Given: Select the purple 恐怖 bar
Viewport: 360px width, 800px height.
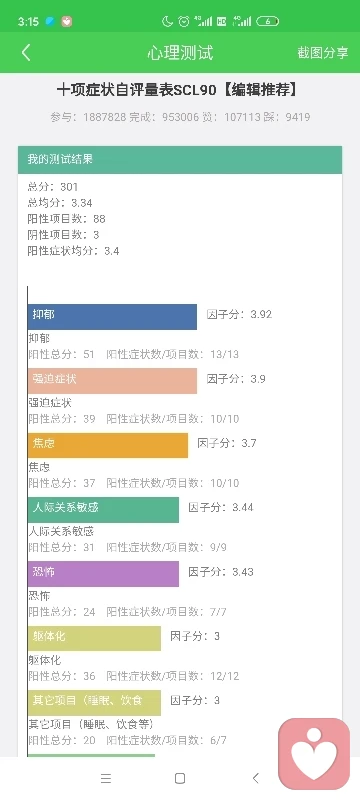Looking at the screenshot, I should 104,574.
